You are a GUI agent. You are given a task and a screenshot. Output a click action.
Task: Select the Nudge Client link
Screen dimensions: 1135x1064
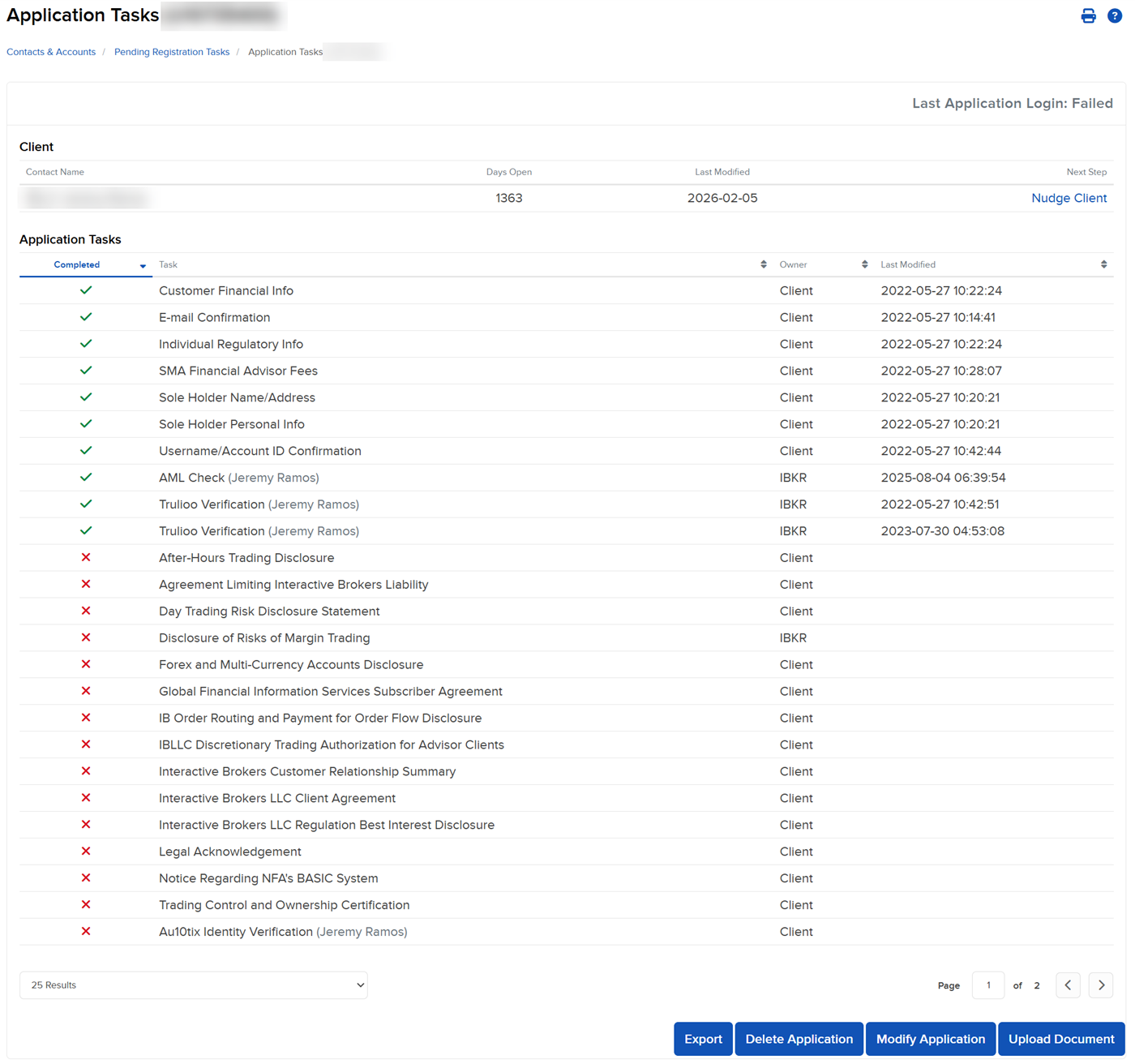click(1069, 198)
